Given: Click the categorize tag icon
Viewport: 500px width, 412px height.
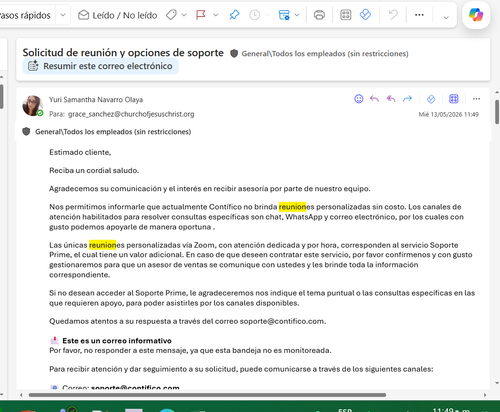Looking at the screenshot, I should [171, 15].
